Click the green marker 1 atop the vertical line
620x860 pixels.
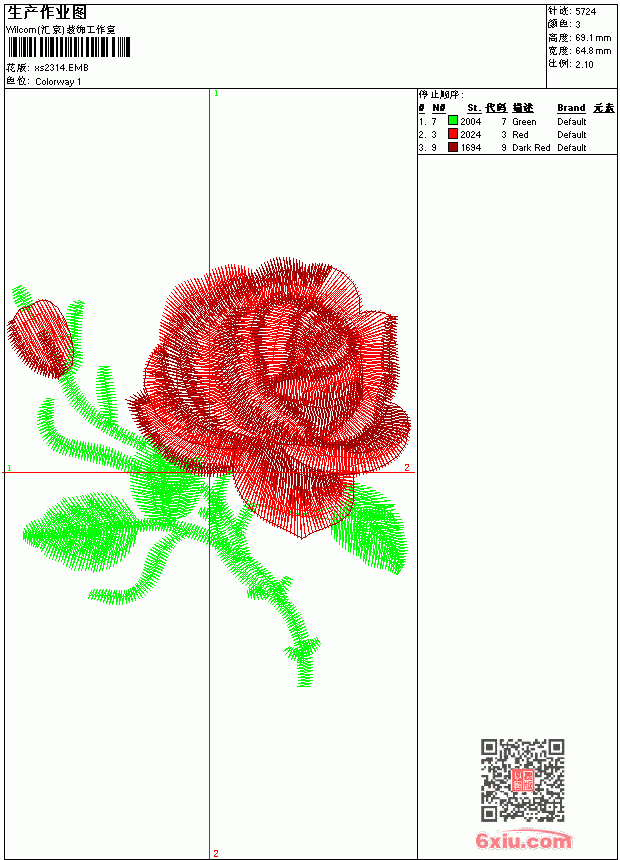(216, 94)
